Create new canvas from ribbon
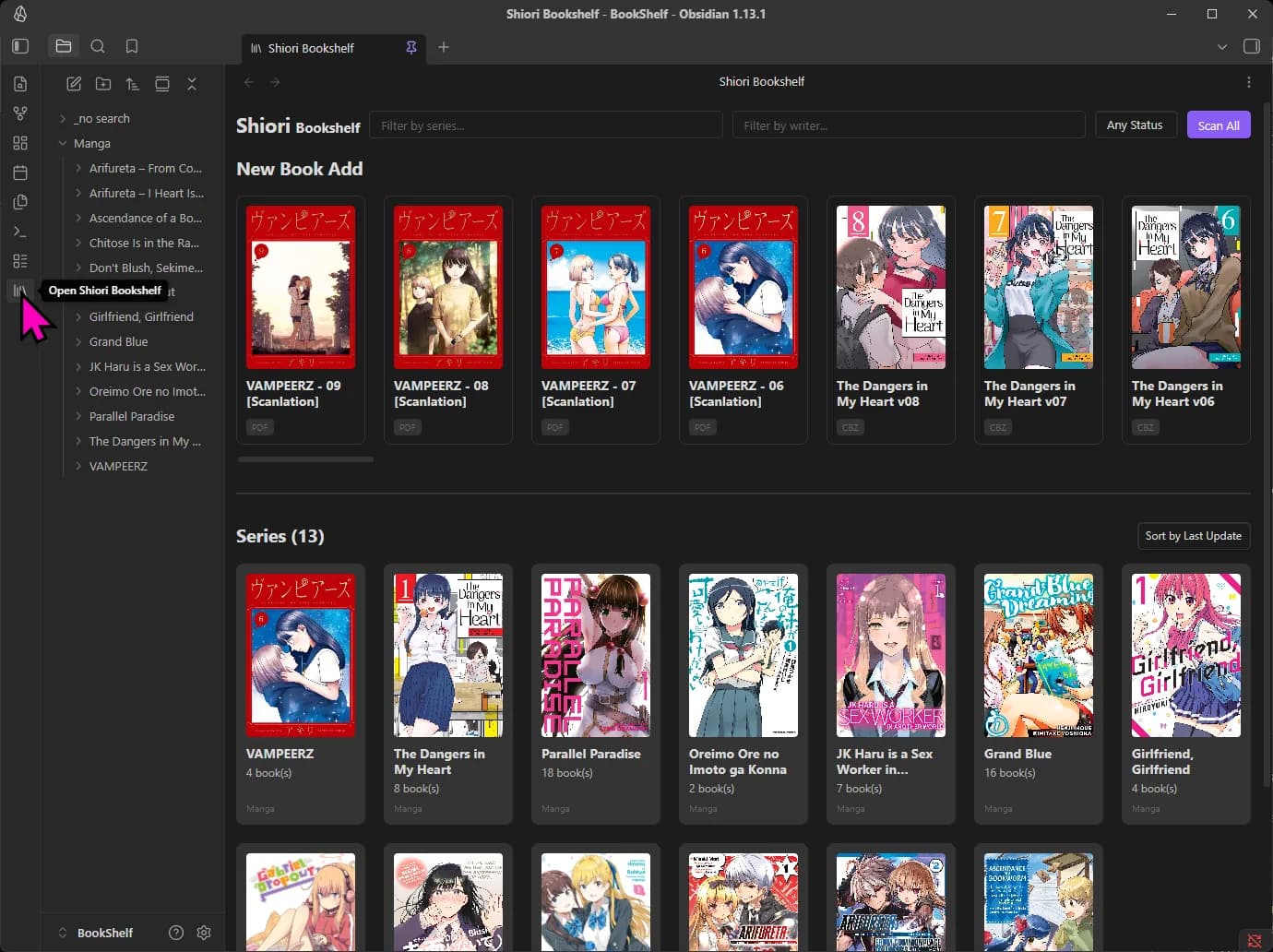 pyautogui.click(x=20, y=143)
